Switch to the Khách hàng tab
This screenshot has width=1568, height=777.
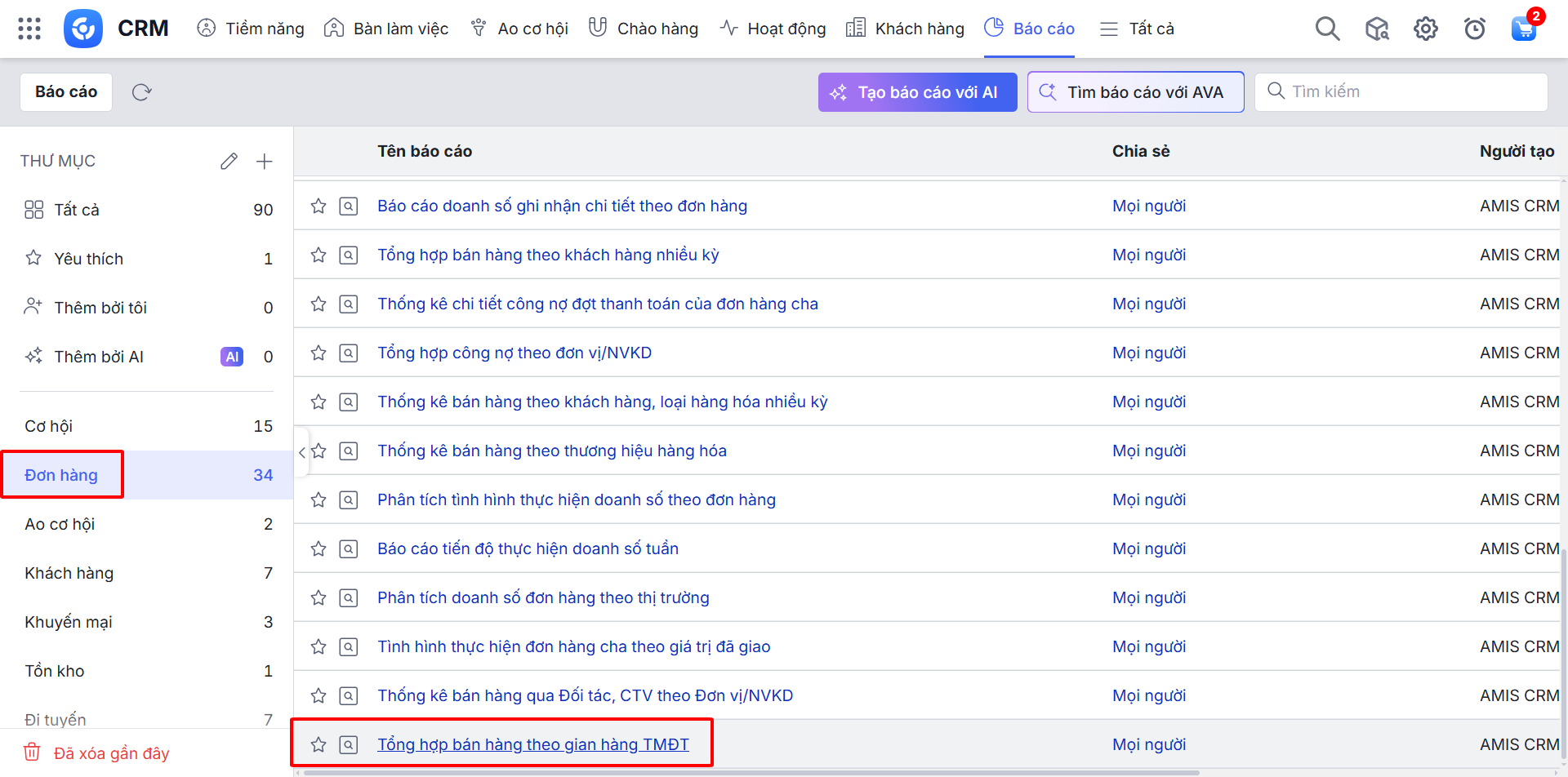click(x=906, y=29)
